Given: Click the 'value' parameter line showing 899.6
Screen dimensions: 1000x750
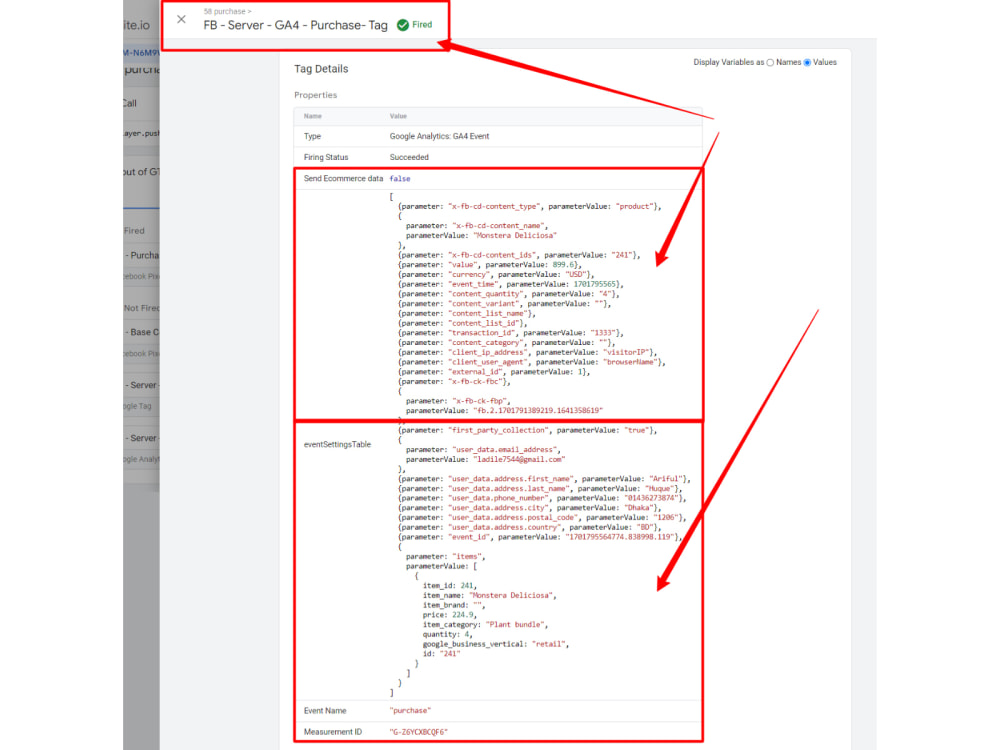Looking at the screenshot, I should click(490, 265).
